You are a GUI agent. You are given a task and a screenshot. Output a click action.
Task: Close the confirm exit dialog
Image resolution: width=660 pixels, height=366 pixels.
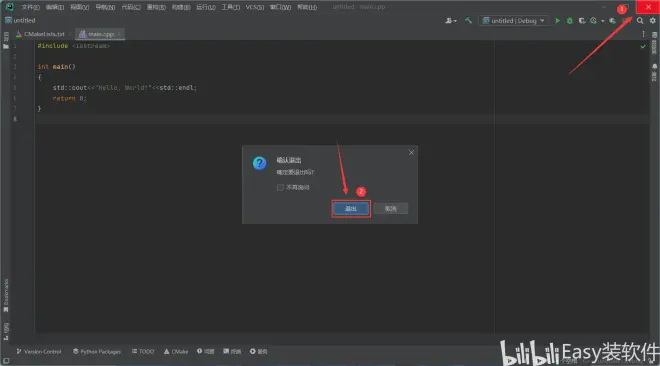411,152
